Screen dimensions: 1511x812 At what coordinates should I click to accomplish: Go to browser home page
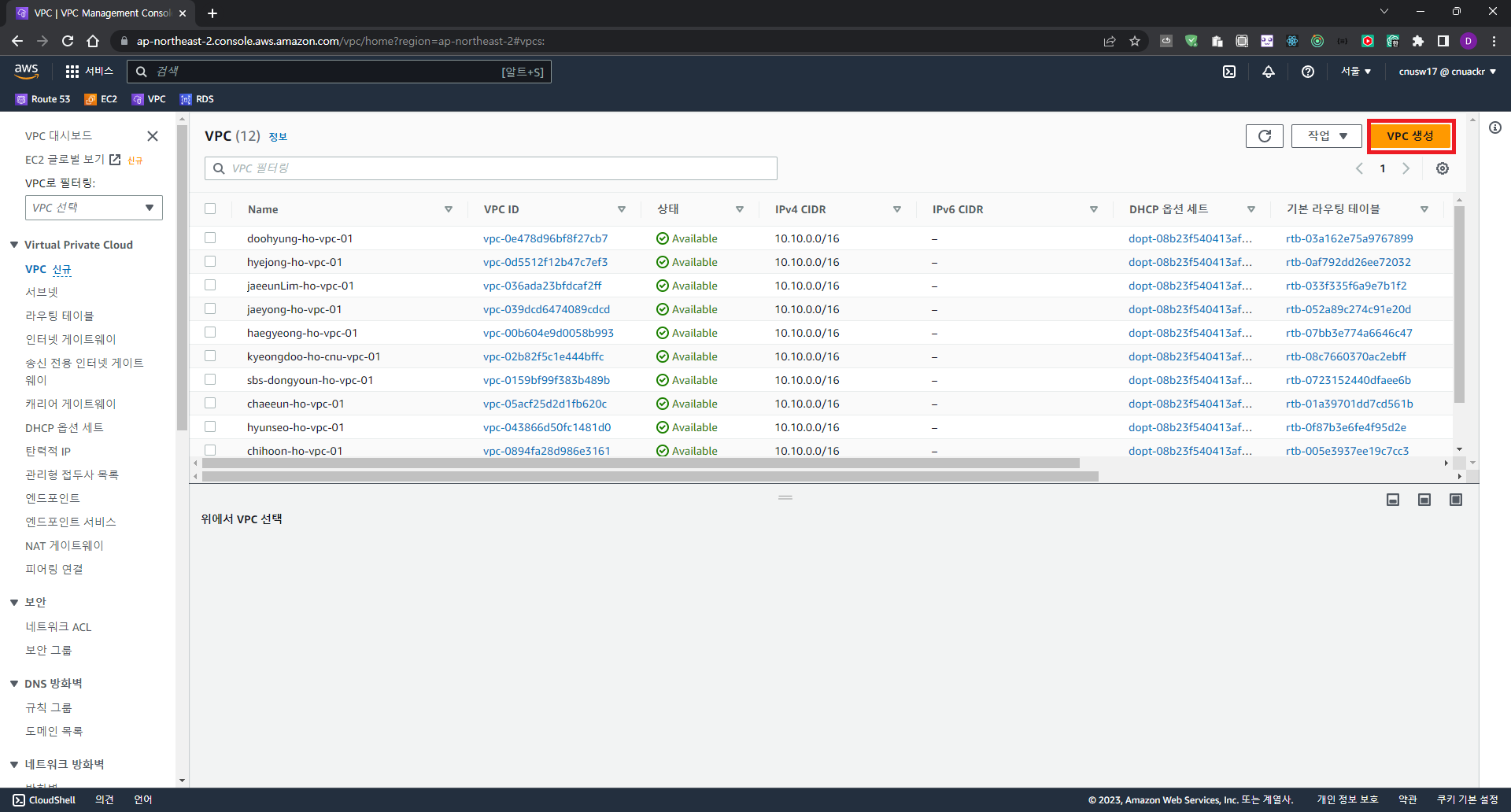coord(93,41)
